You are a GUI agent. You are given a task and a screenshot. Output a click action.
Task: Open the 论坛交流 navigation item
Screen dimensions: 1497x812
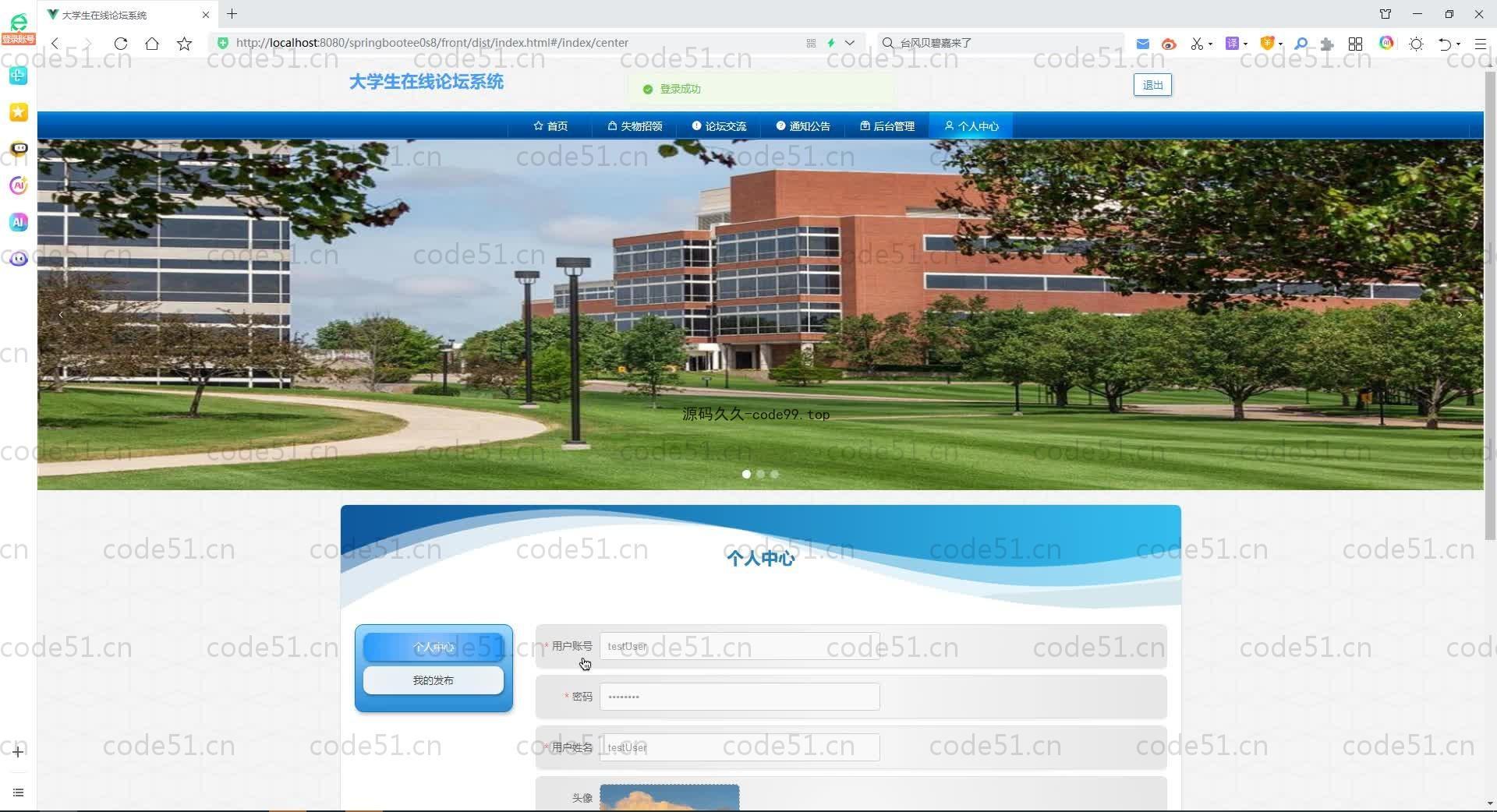pos(719,126)
